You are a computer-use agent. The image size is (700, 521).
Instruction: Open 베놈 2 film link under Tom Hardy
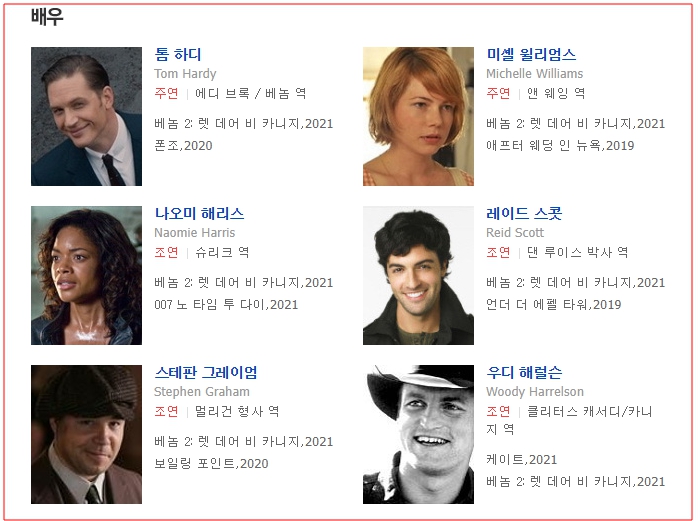(x=244, y=124)
